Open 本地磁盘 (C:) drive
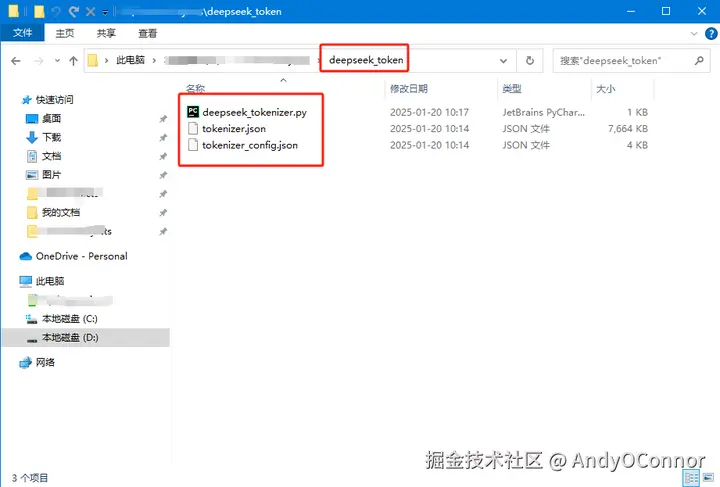720x487 pixels. 70,319
